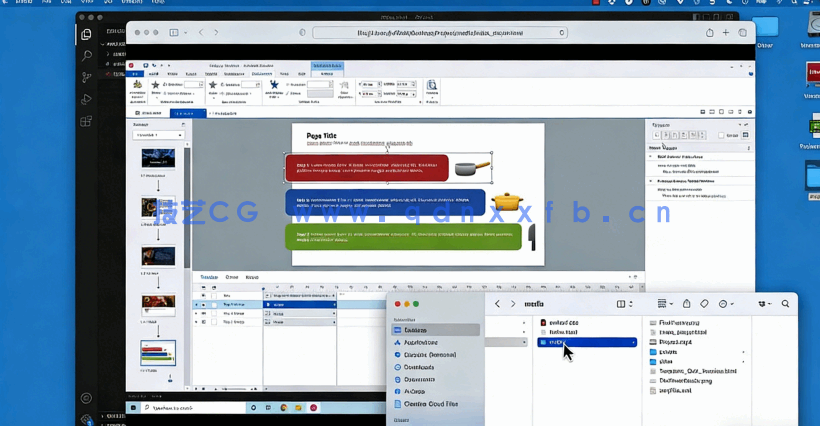The image size is (820, 426).
Task: Switch to the Timeline tab below the slide
Action: (208, 277)
